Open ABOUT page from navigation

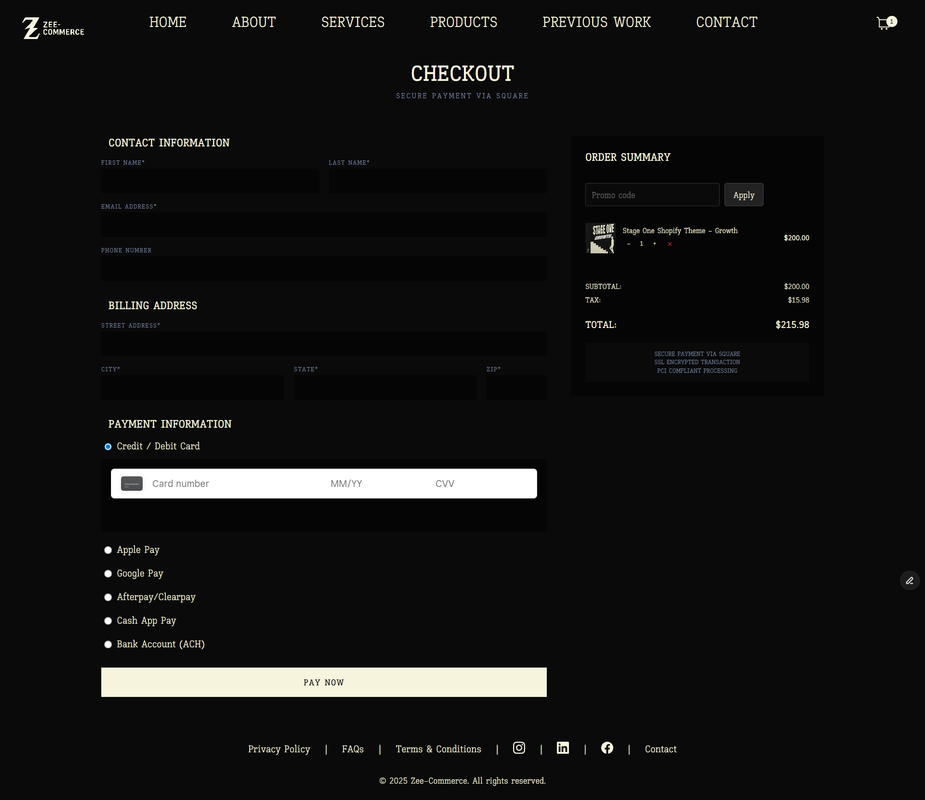pos(254,22)
